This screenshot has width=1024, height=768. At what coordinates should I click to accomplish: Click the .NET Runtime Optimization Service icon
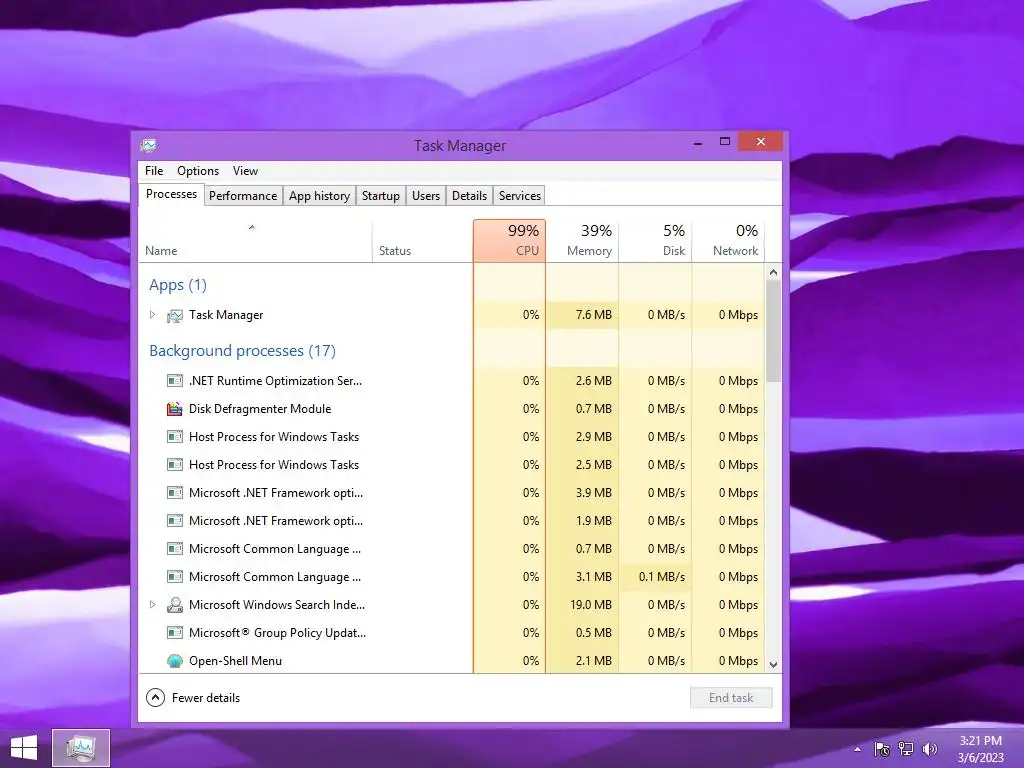pos(174,381)
